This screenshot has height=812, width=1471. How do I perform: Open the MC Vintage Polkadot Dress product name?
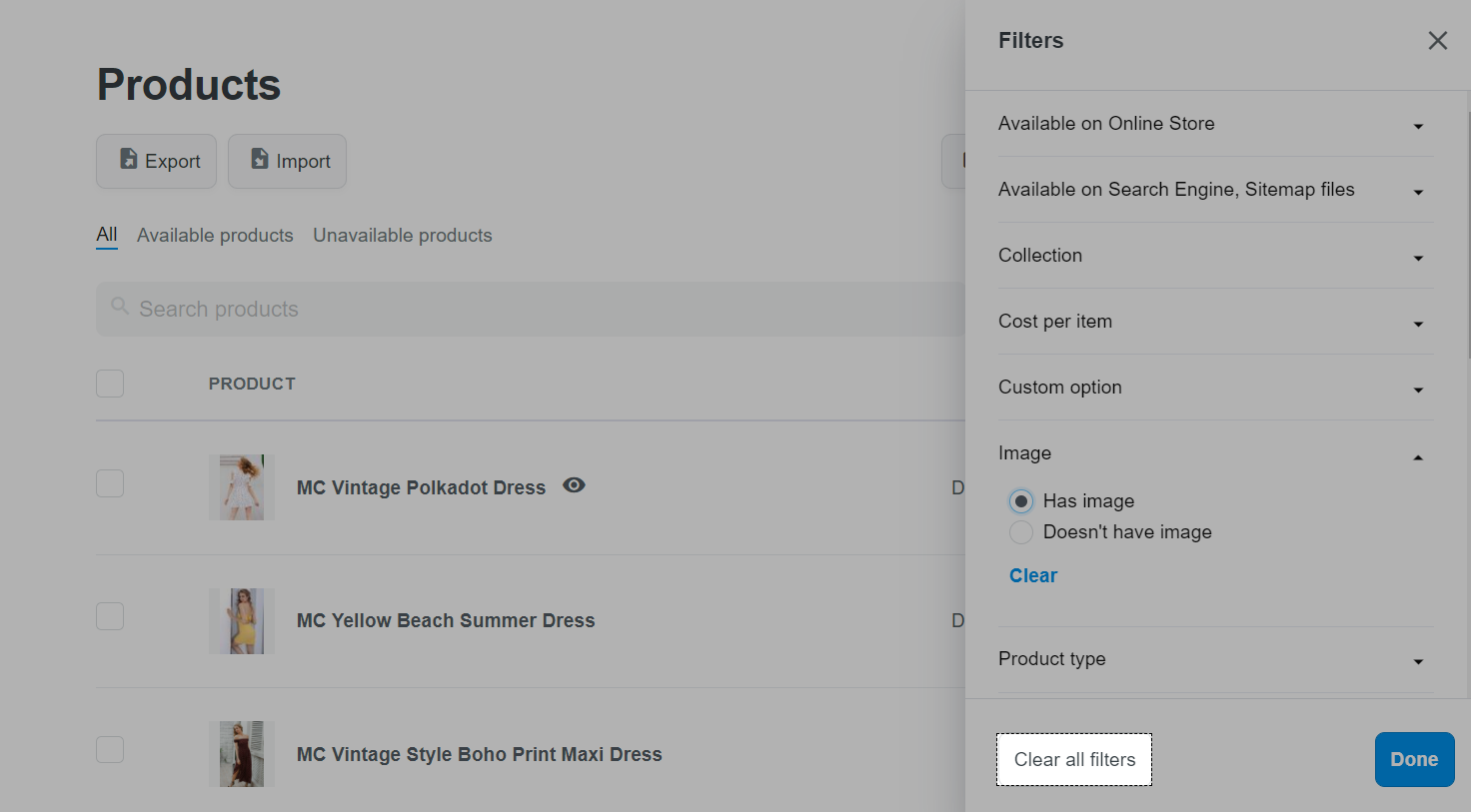[x=421, y=487]
